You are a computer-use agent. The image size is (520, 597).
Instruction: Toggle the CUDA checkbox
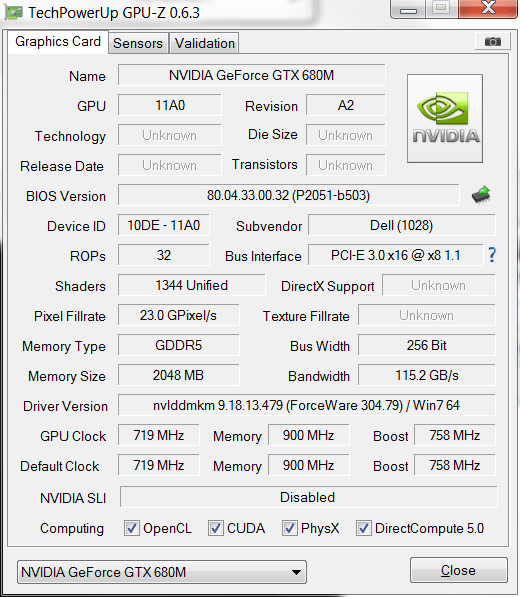click(215, 528)
